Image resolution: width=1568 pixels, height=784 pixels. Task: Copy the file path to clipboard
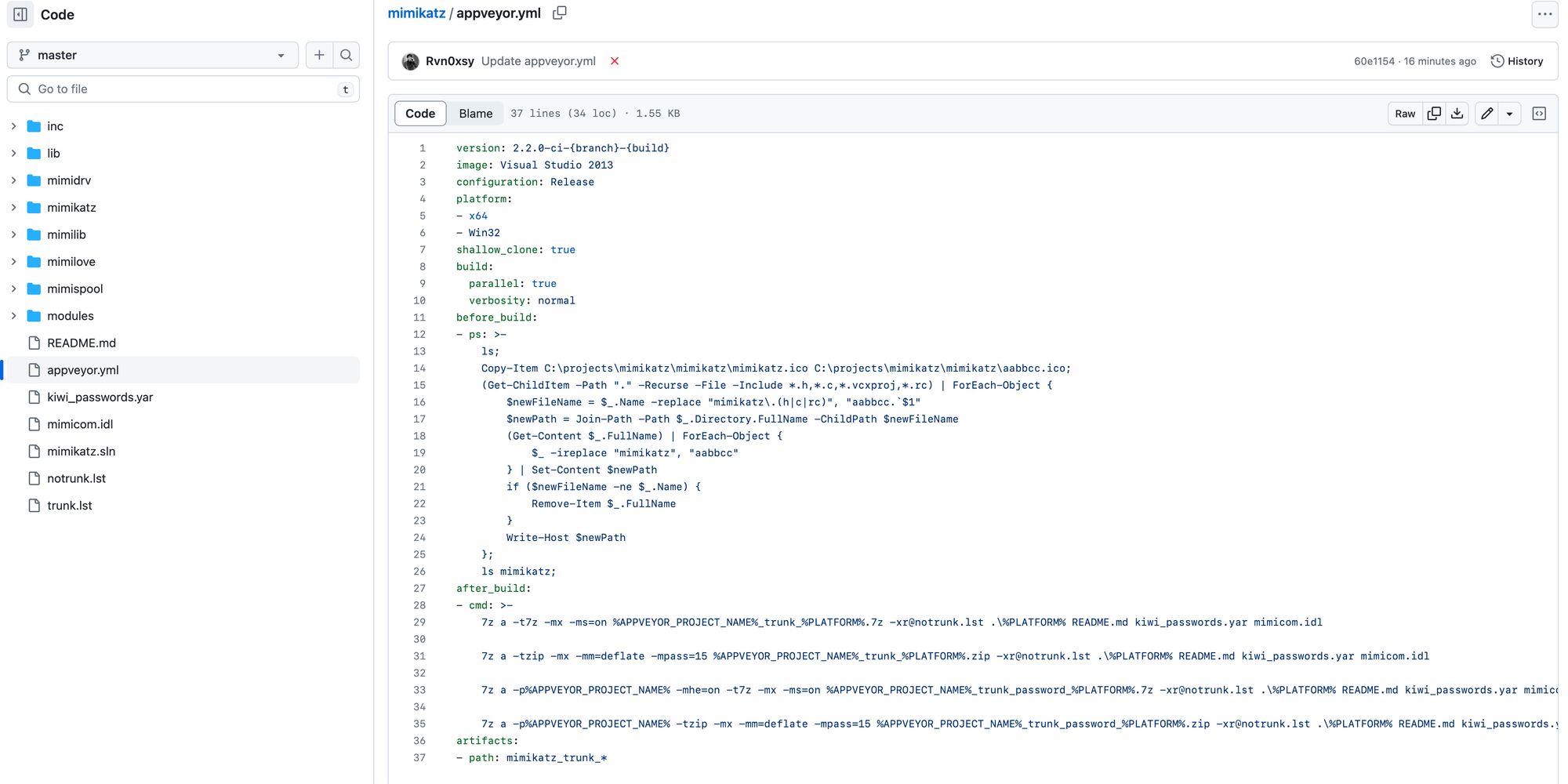560,13
